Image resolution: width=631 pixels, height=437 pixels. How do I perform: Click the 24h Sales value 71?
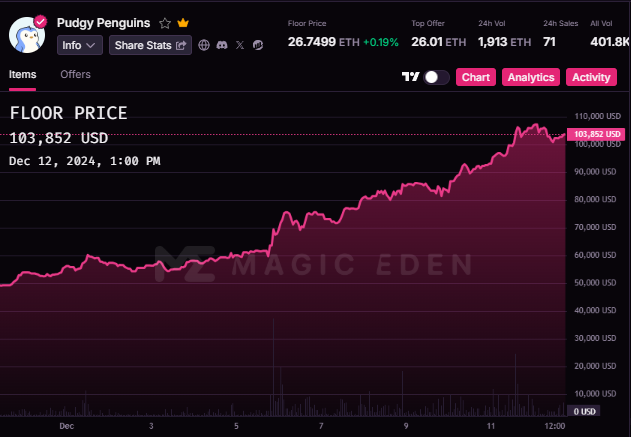(x=549, y=42)
